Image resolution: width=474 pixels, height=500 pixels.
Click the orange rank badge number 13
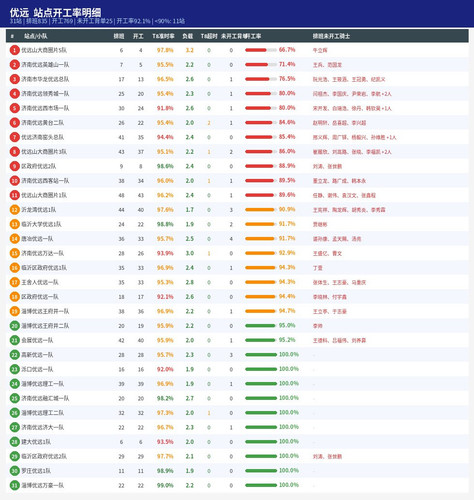(14, 224)
